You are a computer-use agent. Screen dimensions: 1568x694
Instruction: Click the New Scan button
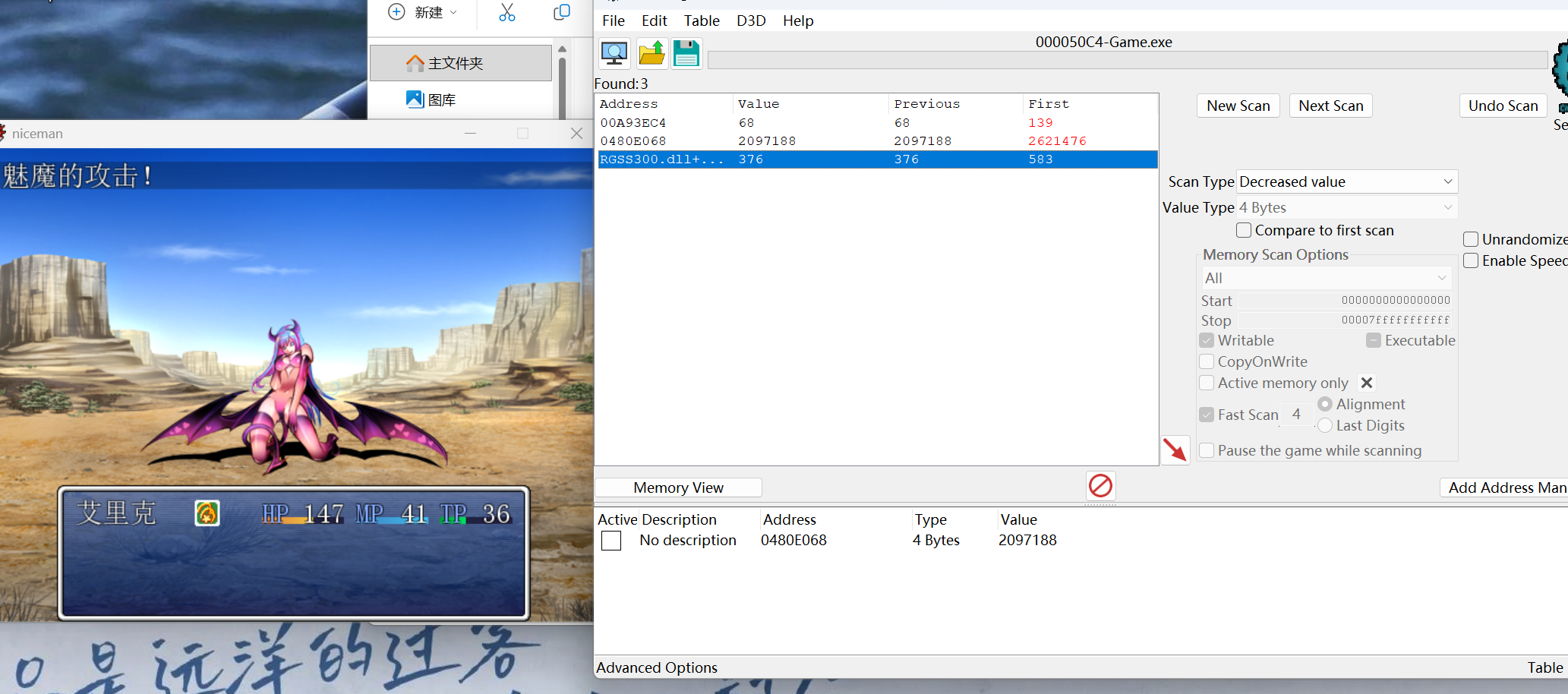point(1238,106)
